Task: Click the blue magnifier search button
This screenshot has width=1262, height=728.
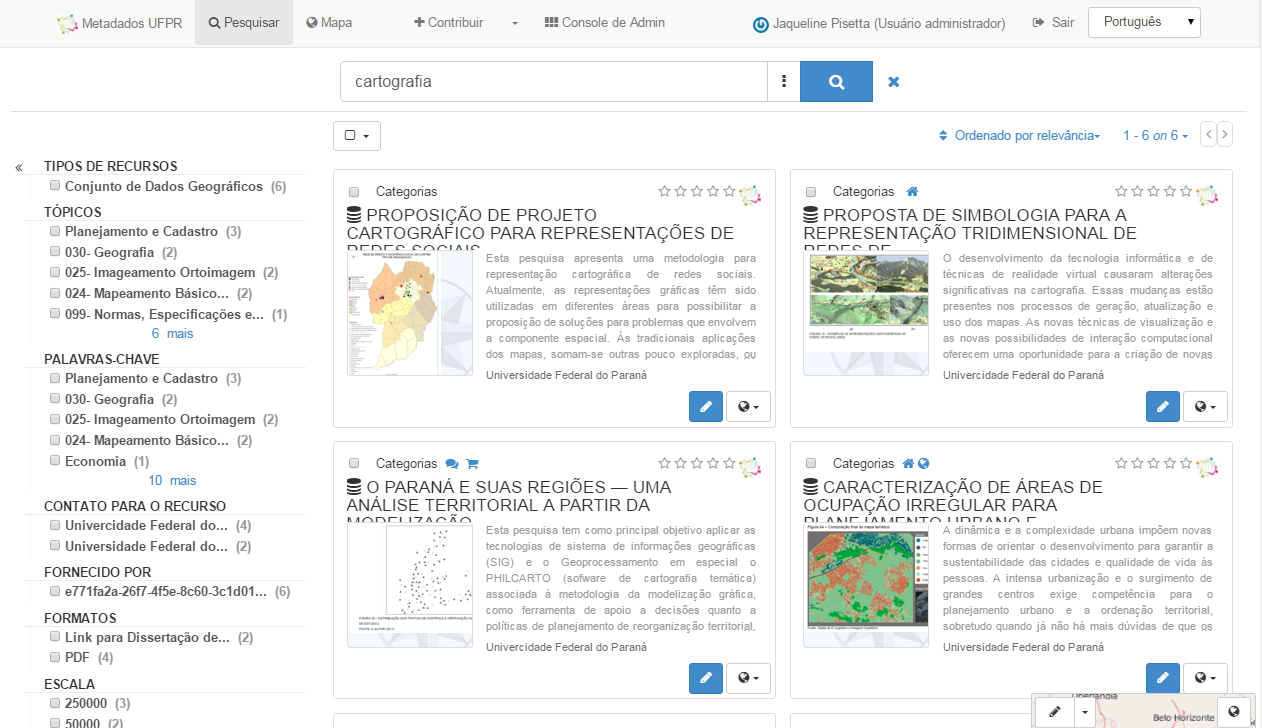Action: pyautogui.click(x=836, y=82)
